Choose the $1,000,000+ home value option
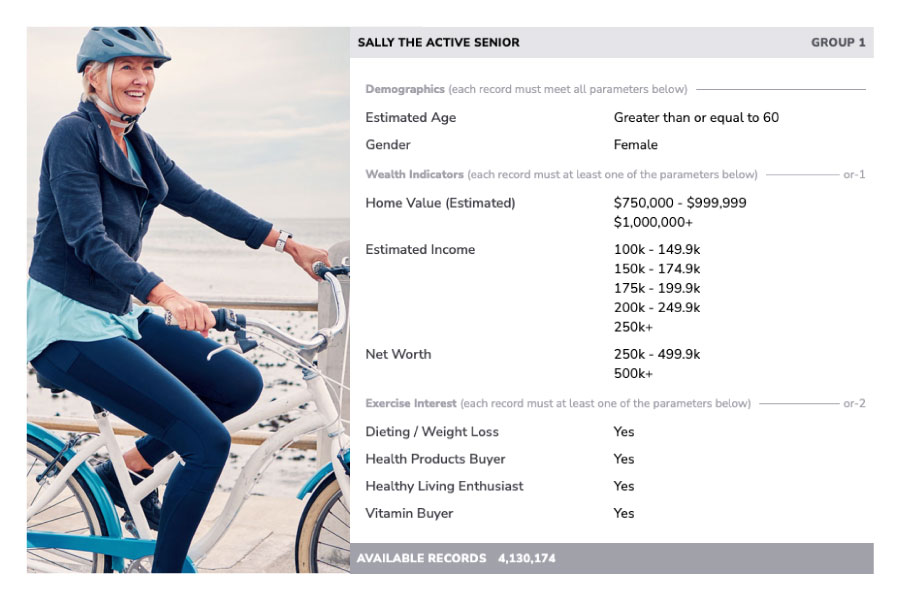The image size is (900, 600). [x=653, y=222]
